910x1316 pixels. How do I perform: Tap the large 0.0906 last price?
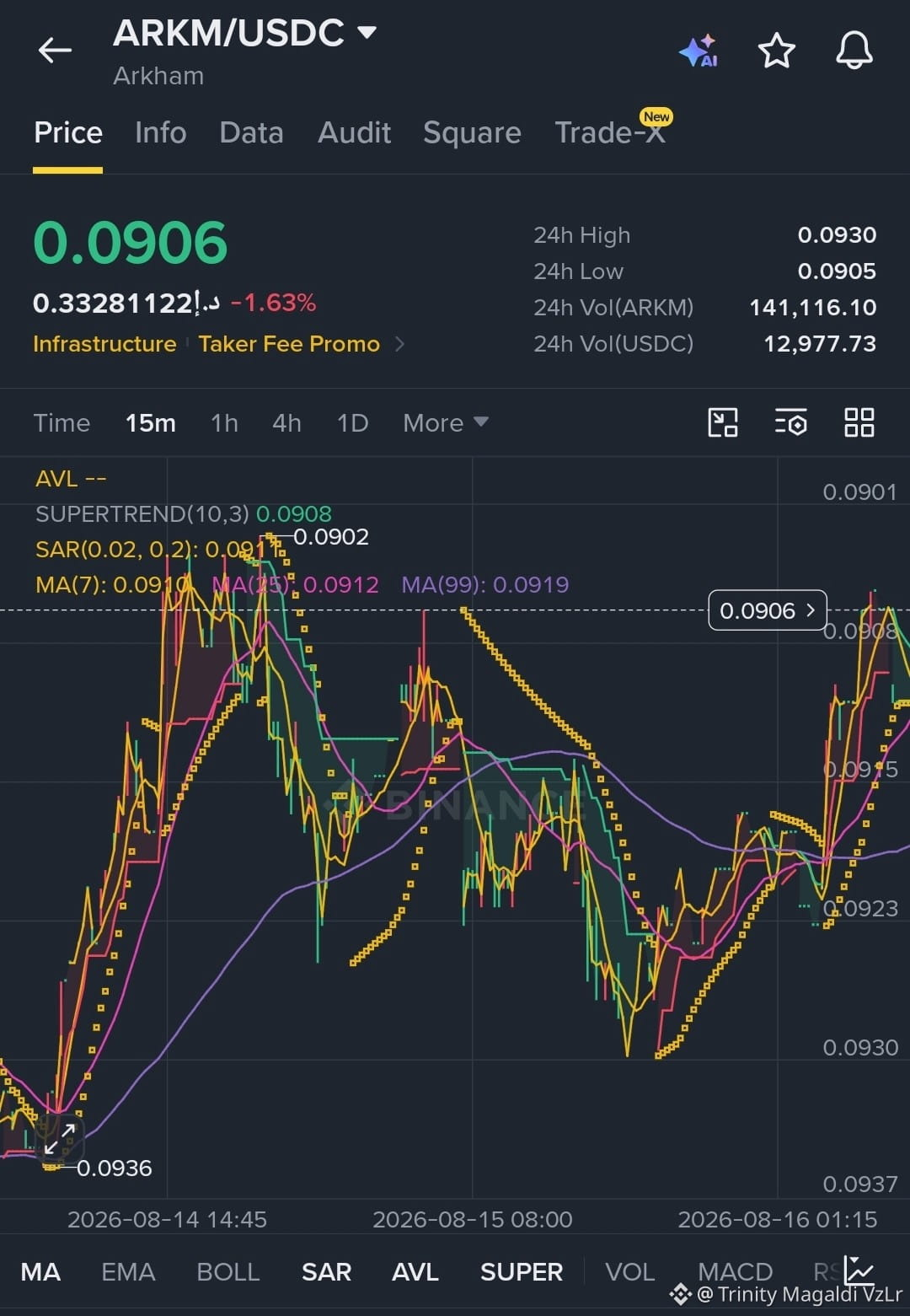pyautogui.click(x=131, y=244)
